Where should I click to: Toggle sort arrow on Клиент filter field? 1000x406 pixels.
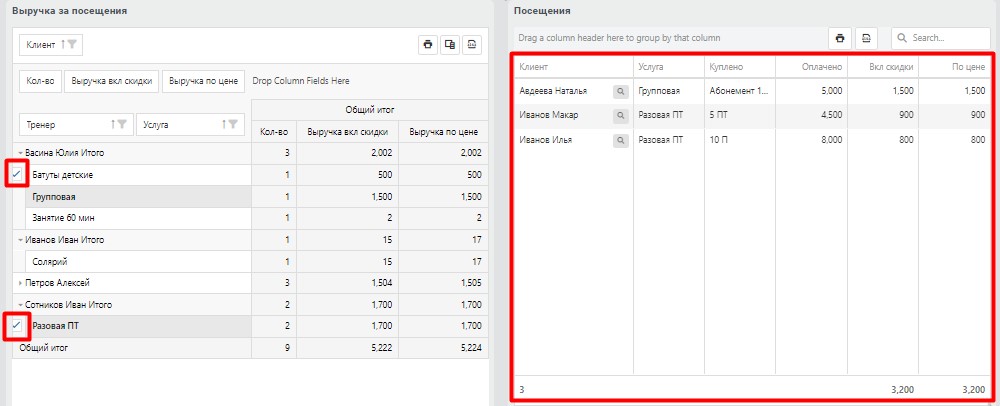point(62,45)
